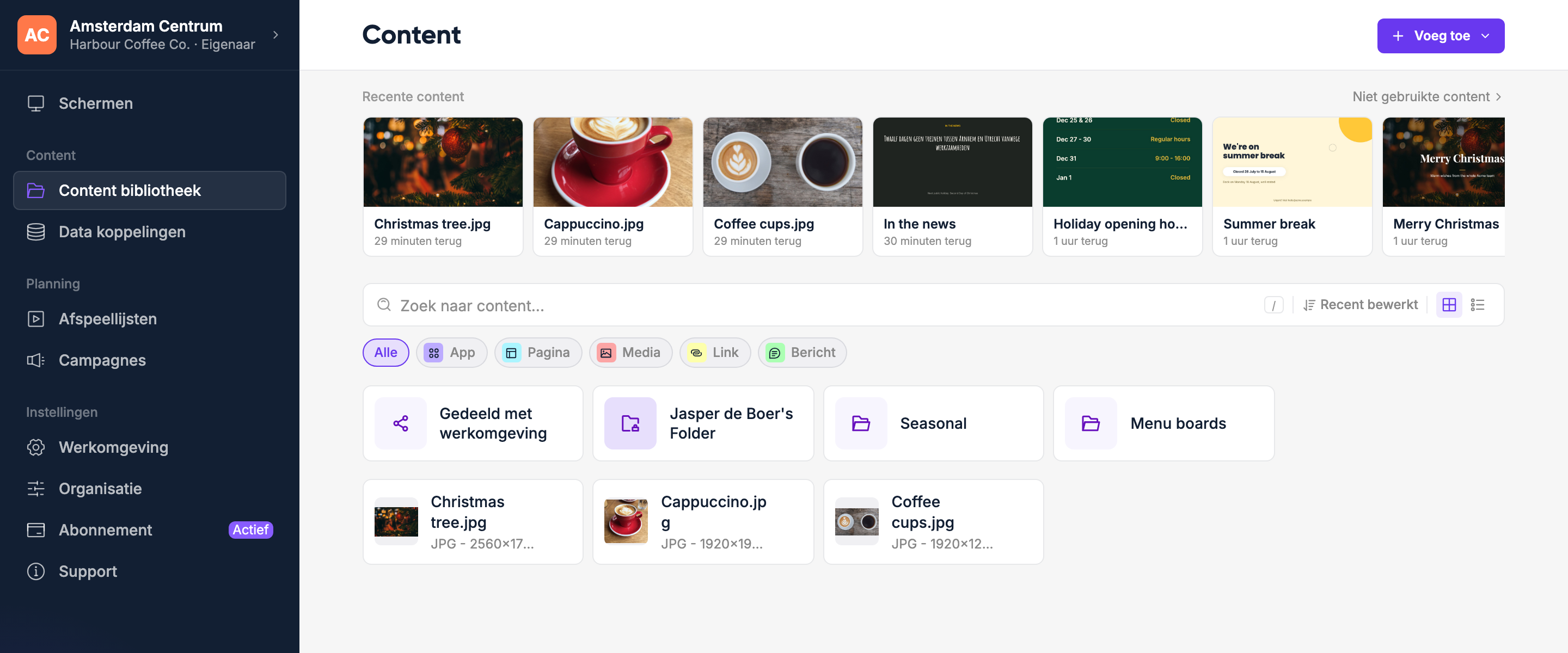The width and height of the screenshot is (1568, 653).
Task: Click the AC workspace avatar logo
Action: coord(37,35)
